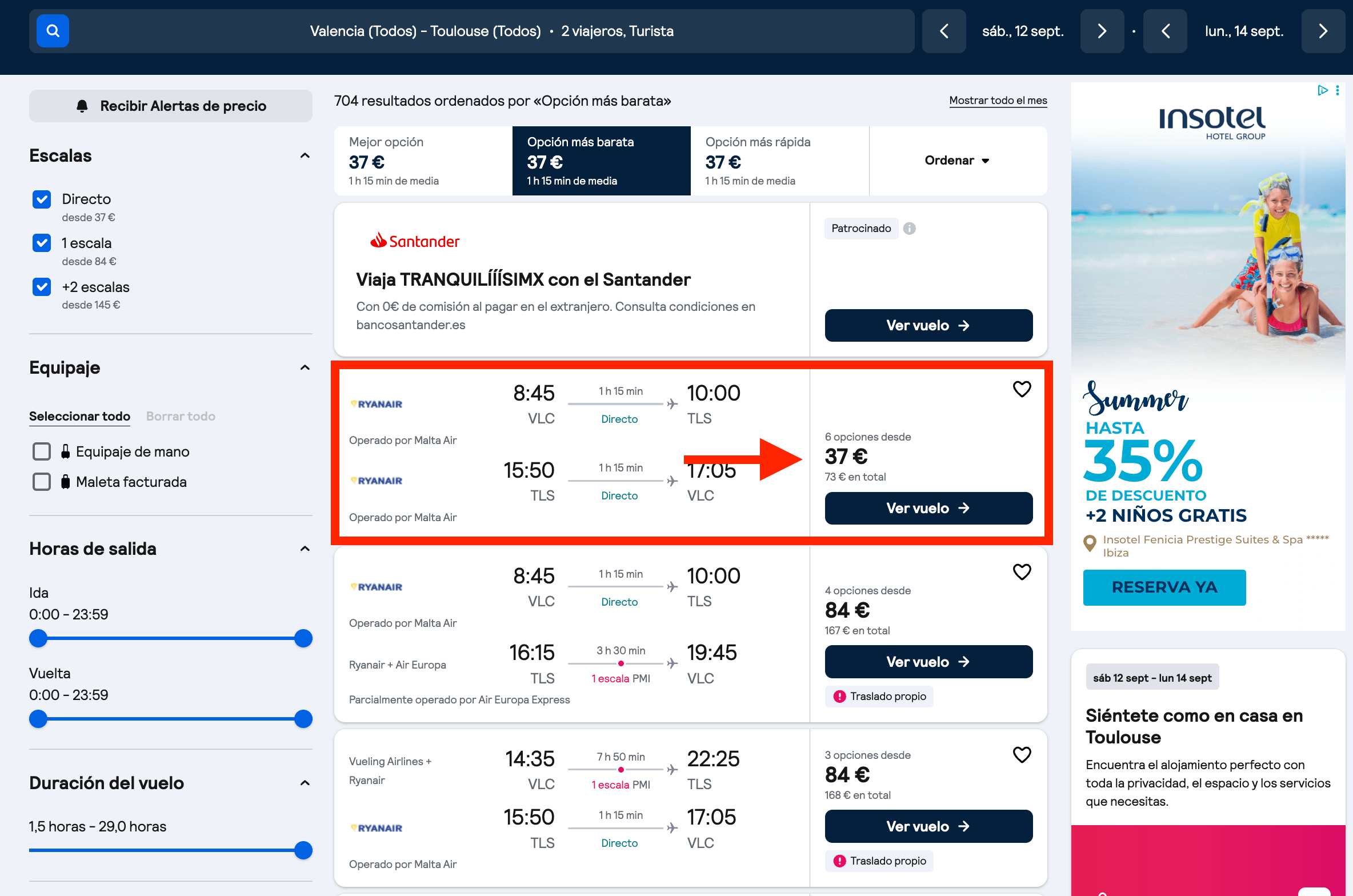Go to next return date arrow
Viewport: 1353px width, 896px height.
(x=1323, y=31)
